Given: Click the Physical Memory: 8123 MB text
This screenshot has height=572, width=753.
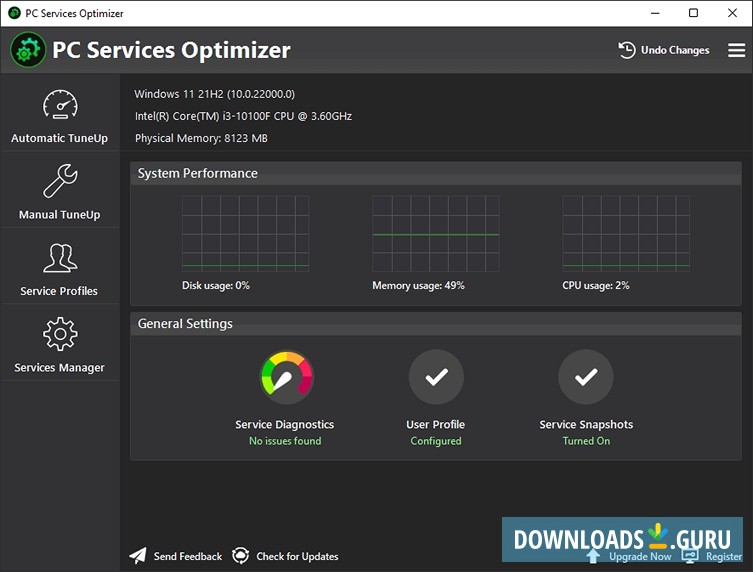Looking at the screenshot, I should pos(201,138).
